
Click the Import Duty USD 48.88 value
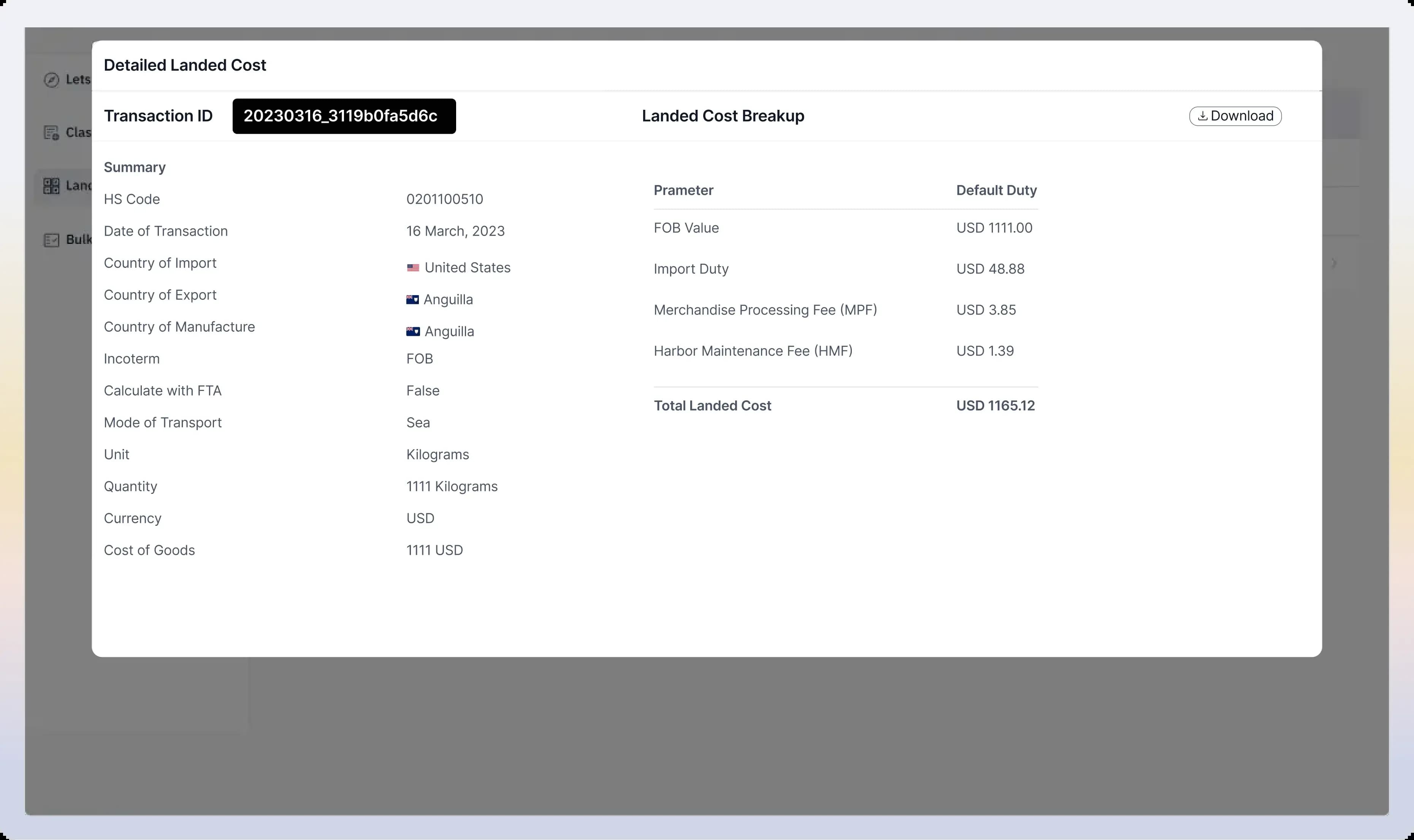point(990,269)
